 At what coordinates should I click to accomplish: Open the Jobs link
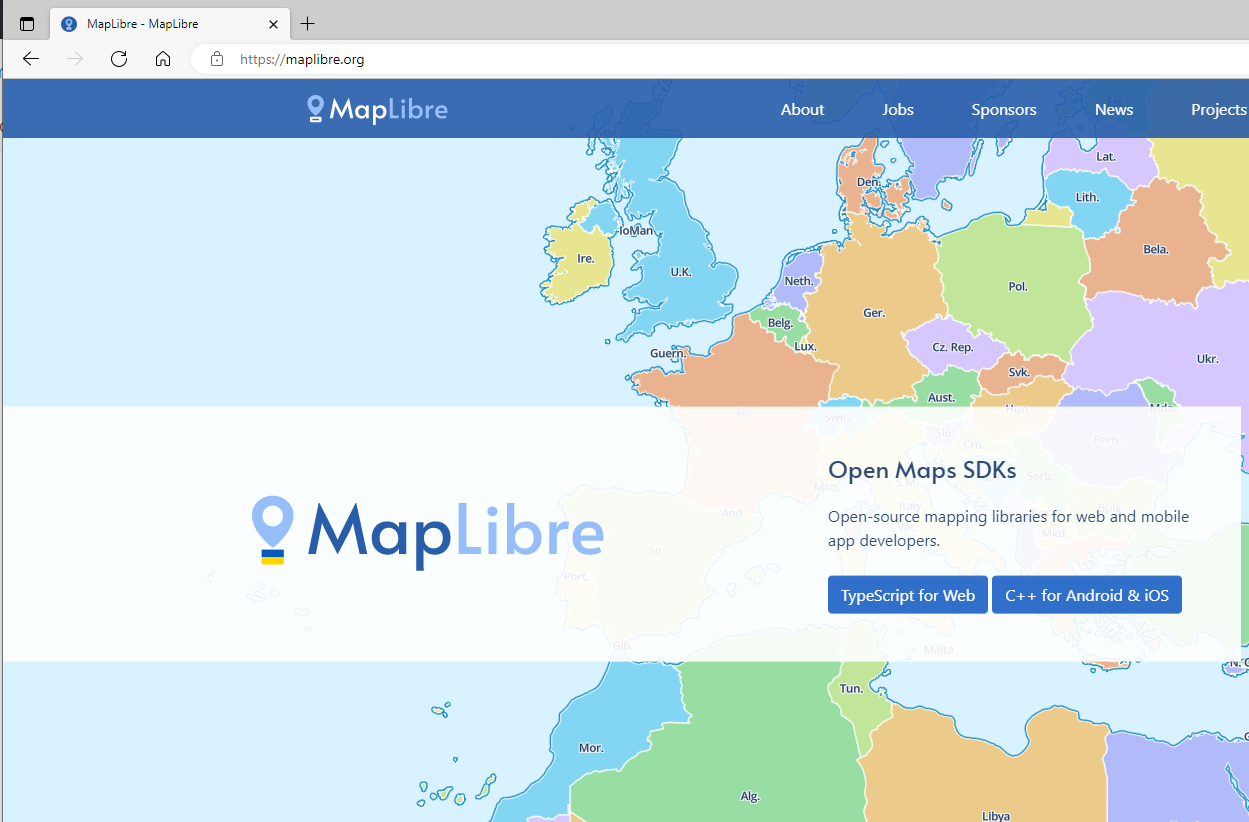tap(897, 110)
